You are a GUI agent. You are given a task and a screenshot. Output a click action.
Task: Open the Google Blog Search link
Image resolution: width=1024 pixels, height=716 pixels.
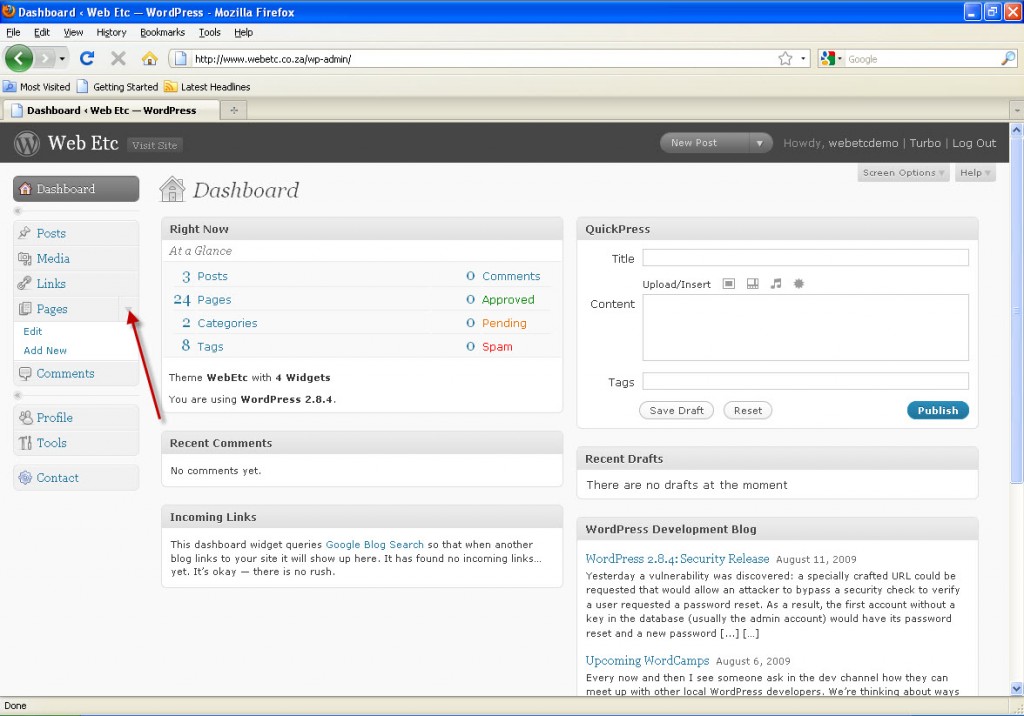(x=374, y=544)
